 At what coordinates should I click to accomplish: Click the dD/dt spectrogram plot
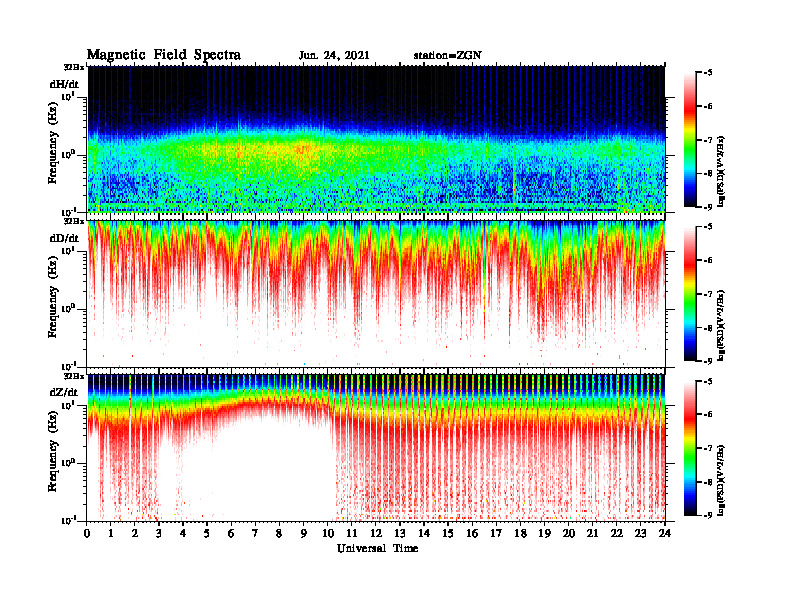coord(376,293)
